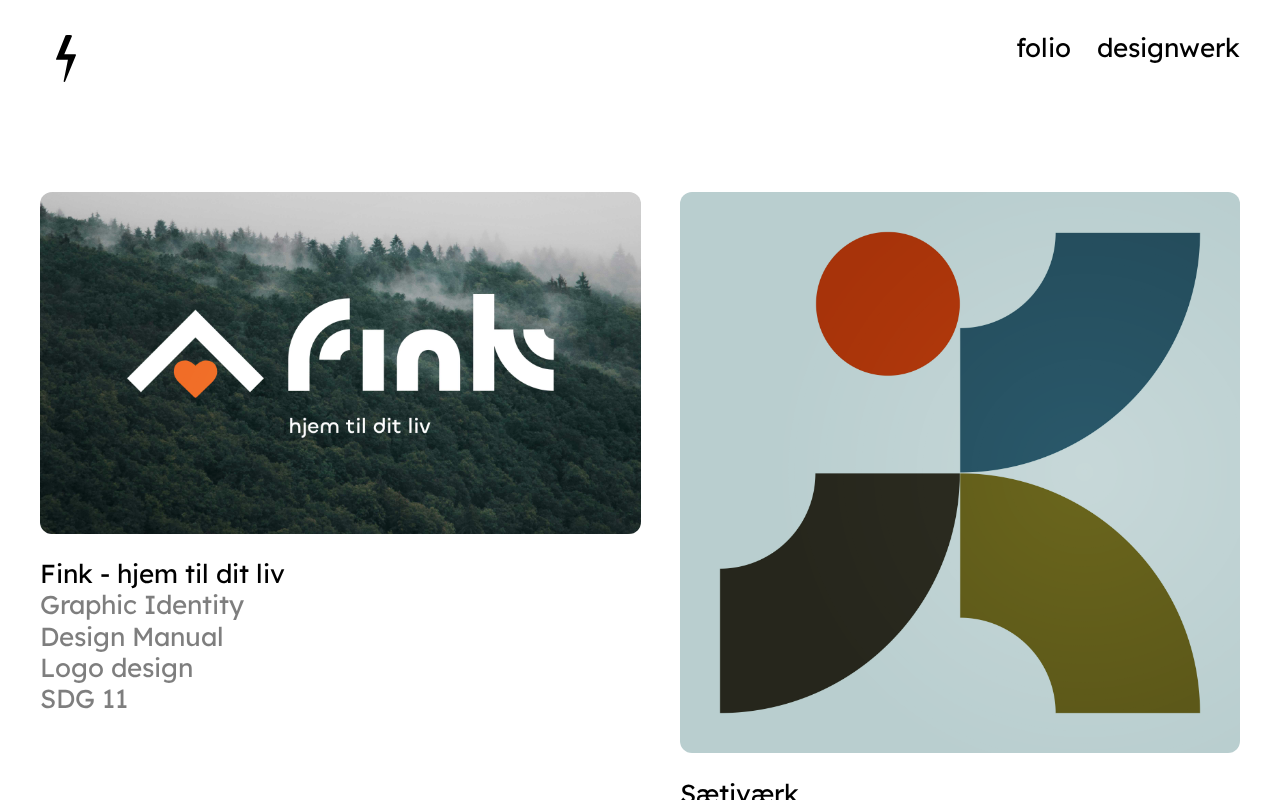This screenshot has height=800, width=1280.
Task: Select the Logo design tag
Action: (117, 668)
